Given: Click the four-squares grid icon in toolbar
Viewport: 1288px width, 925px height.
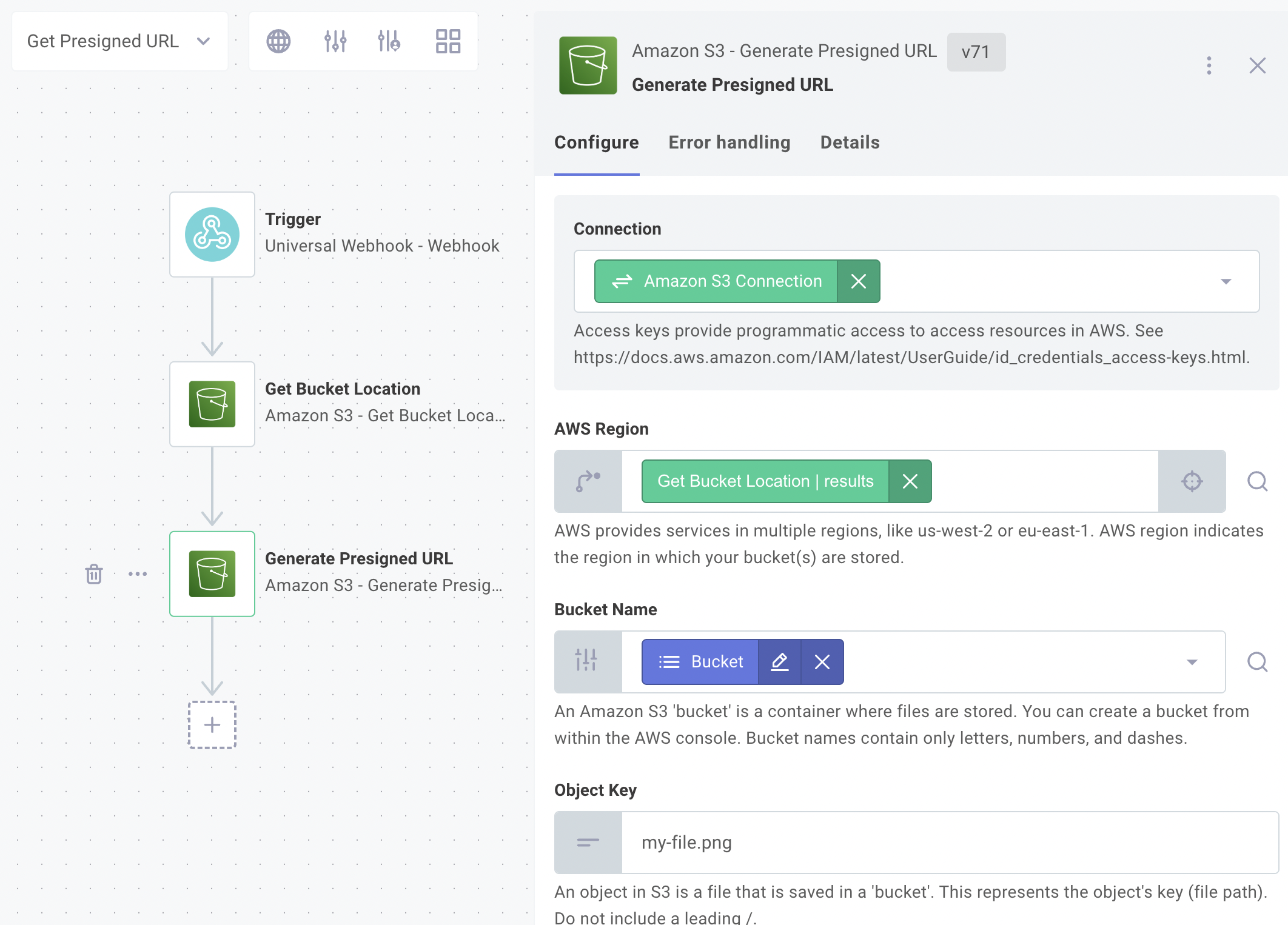Looking at the screenshot, I should pyautogui.click(x=448, y=41).
